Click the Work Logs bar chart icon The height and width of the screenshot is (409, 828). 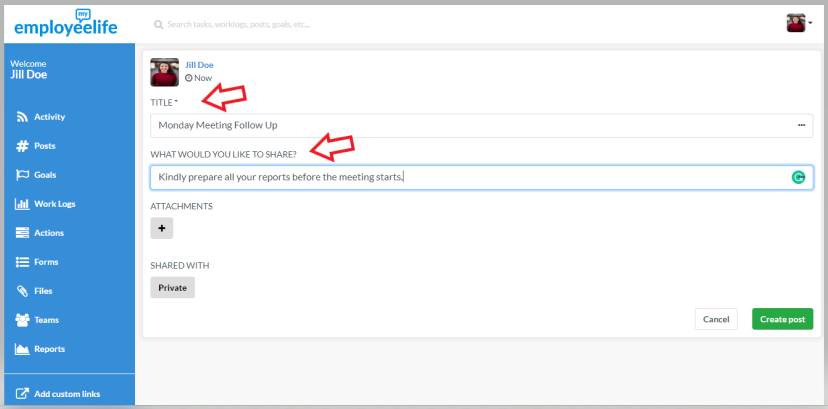[22, 204]
